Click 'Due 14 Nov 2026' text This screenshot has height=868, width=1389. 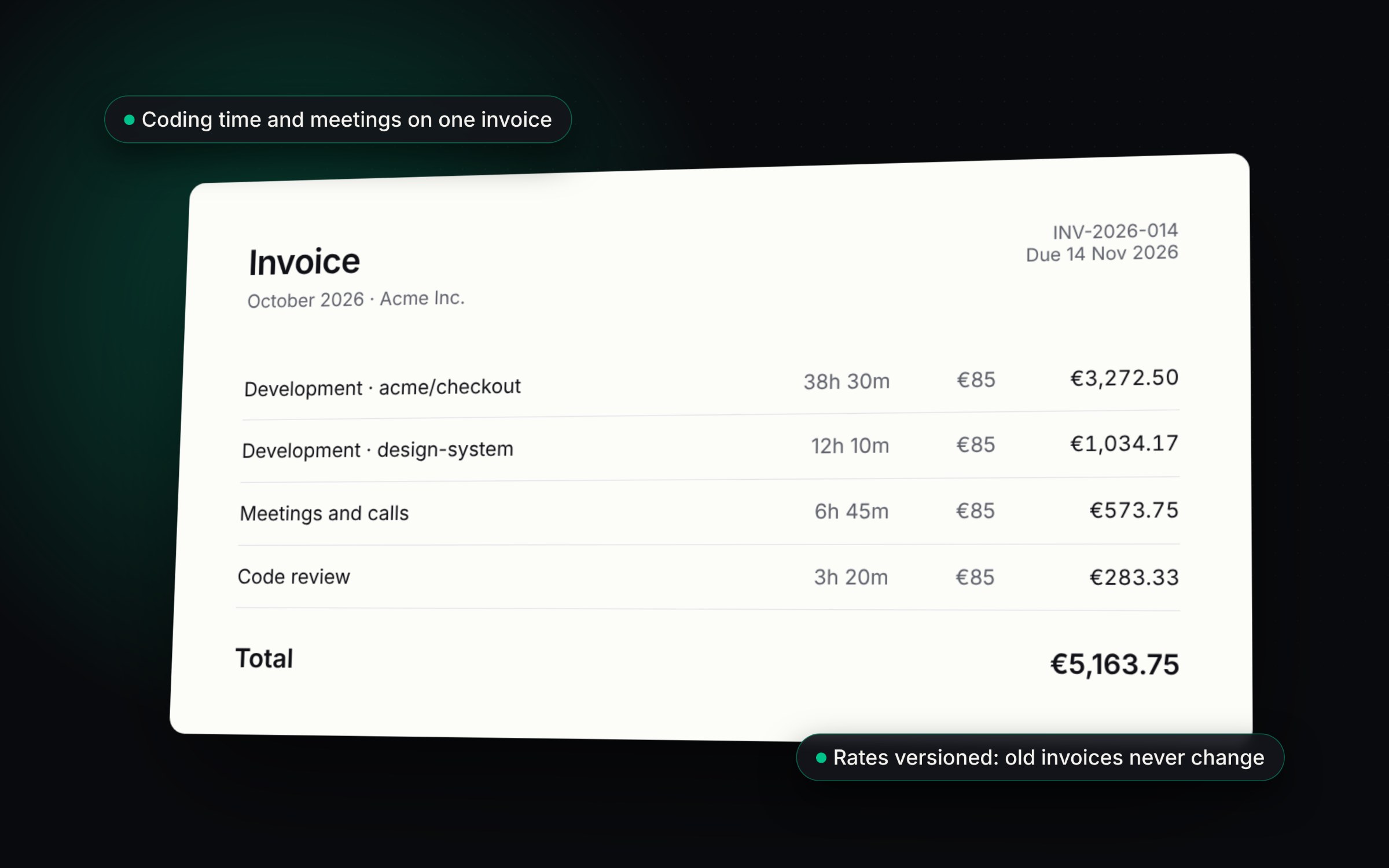1102,253
